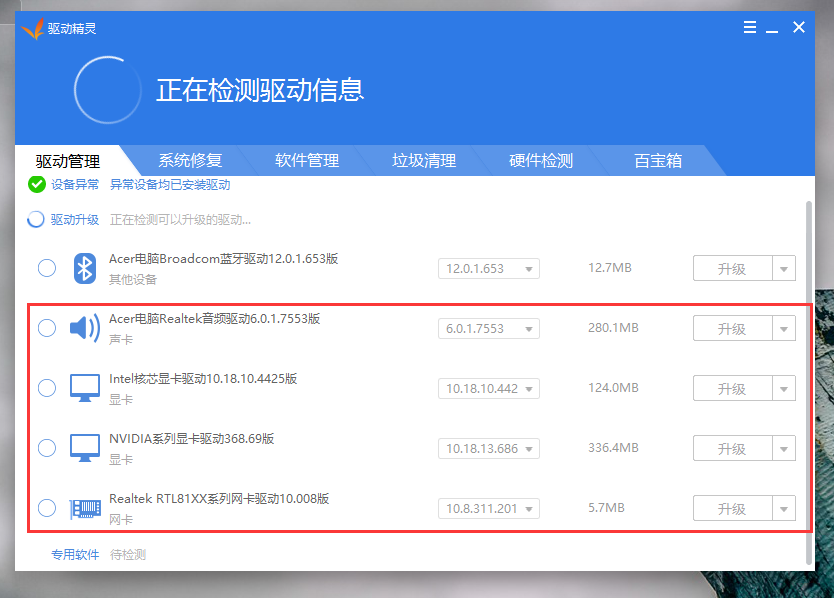Click the speaker icon for Realtek audio driver

(85, 328)
